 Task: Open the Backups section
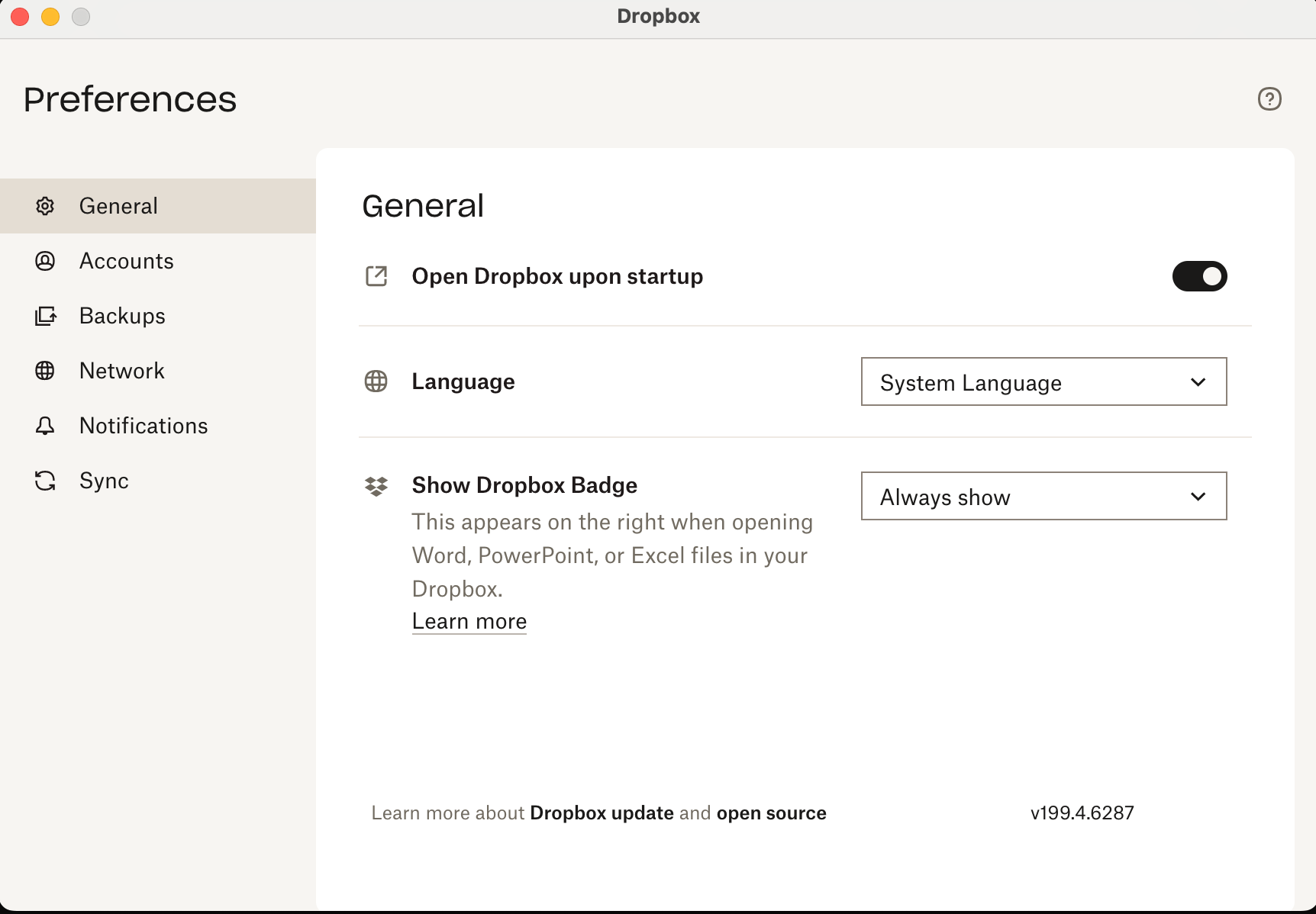[122, 316]
